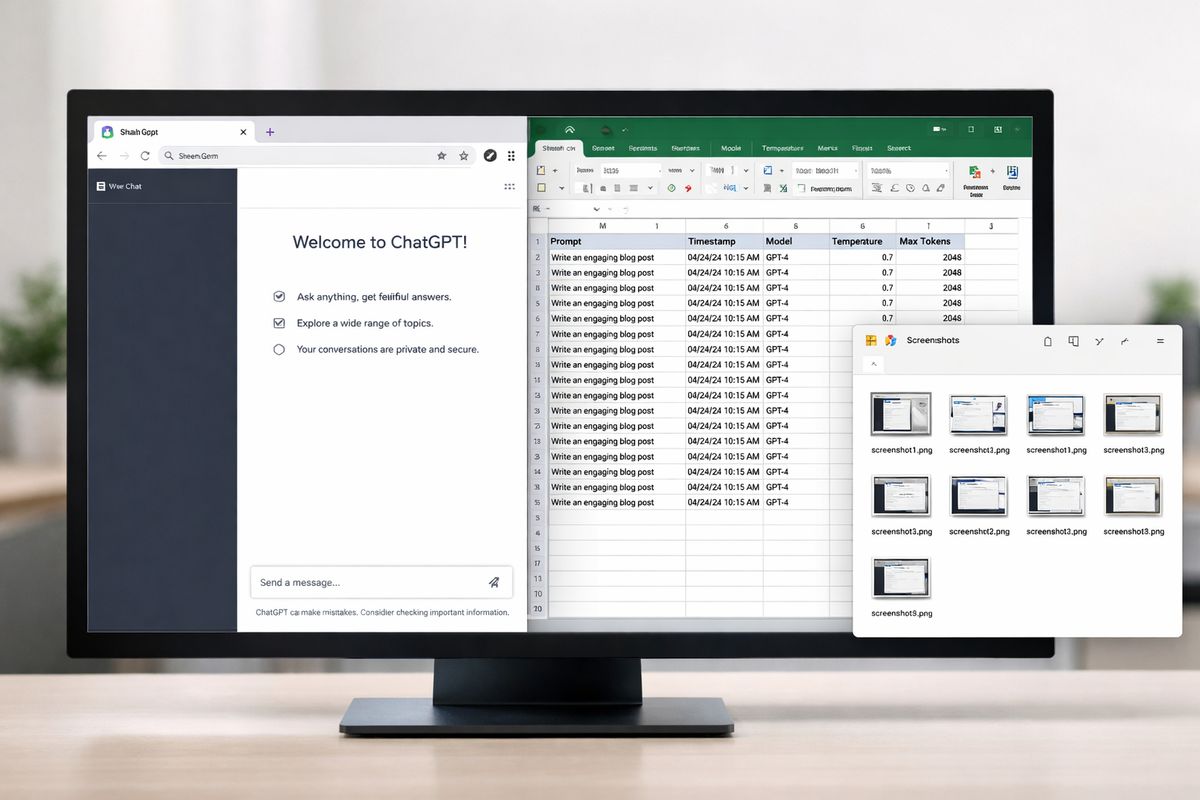
Task: Select the Model header cell
Action: pyautogui.click(x=796, y=242)
